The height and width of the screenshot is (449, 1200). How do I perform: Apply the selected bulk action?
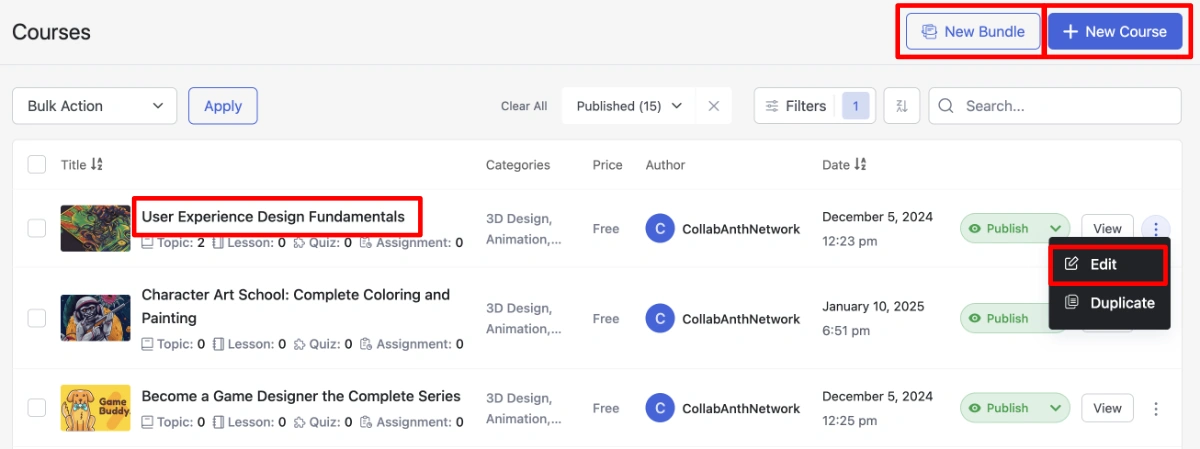point(223,106)
